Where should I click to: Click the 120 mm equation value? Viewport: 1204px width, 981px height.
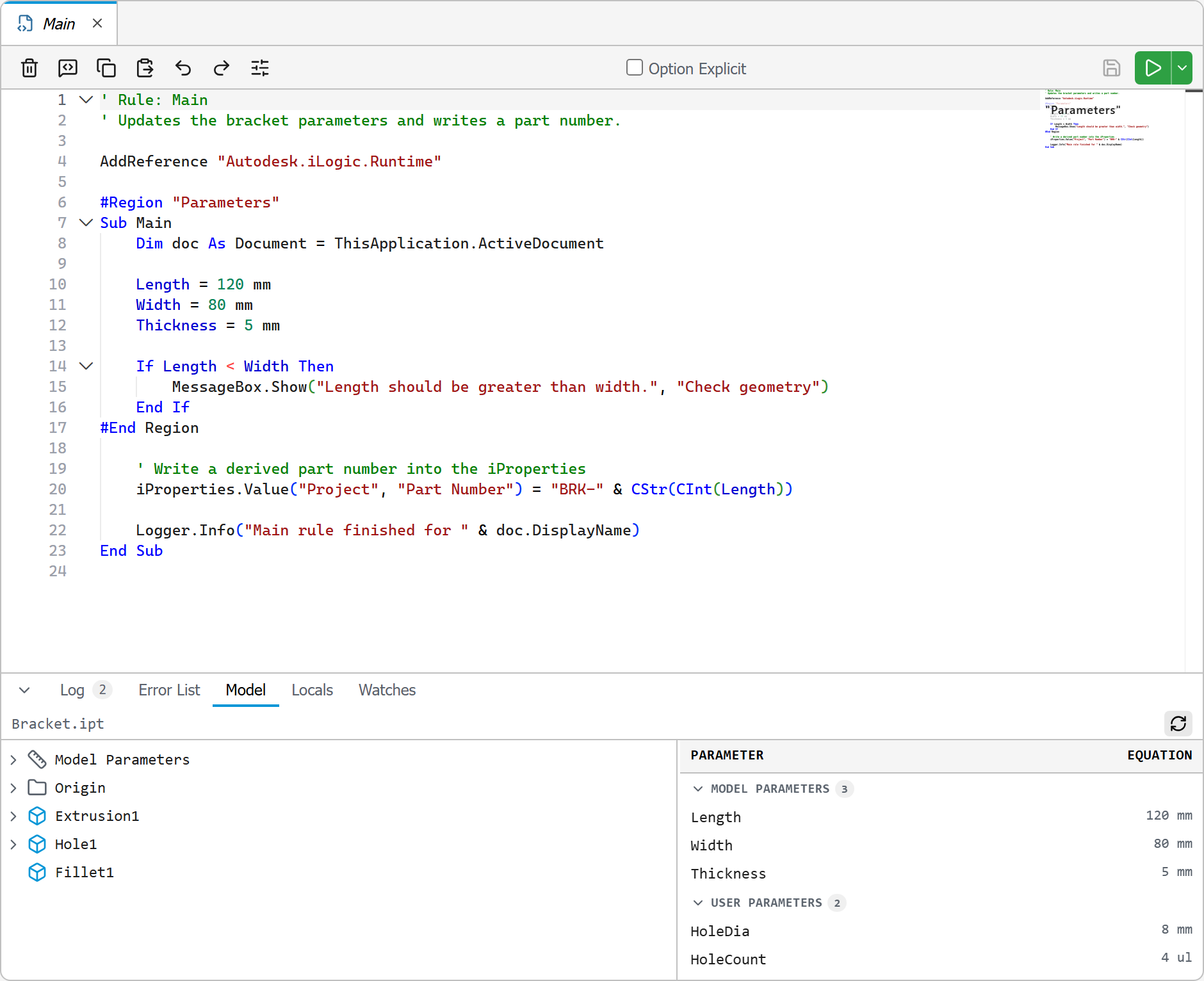point(1169,816)
